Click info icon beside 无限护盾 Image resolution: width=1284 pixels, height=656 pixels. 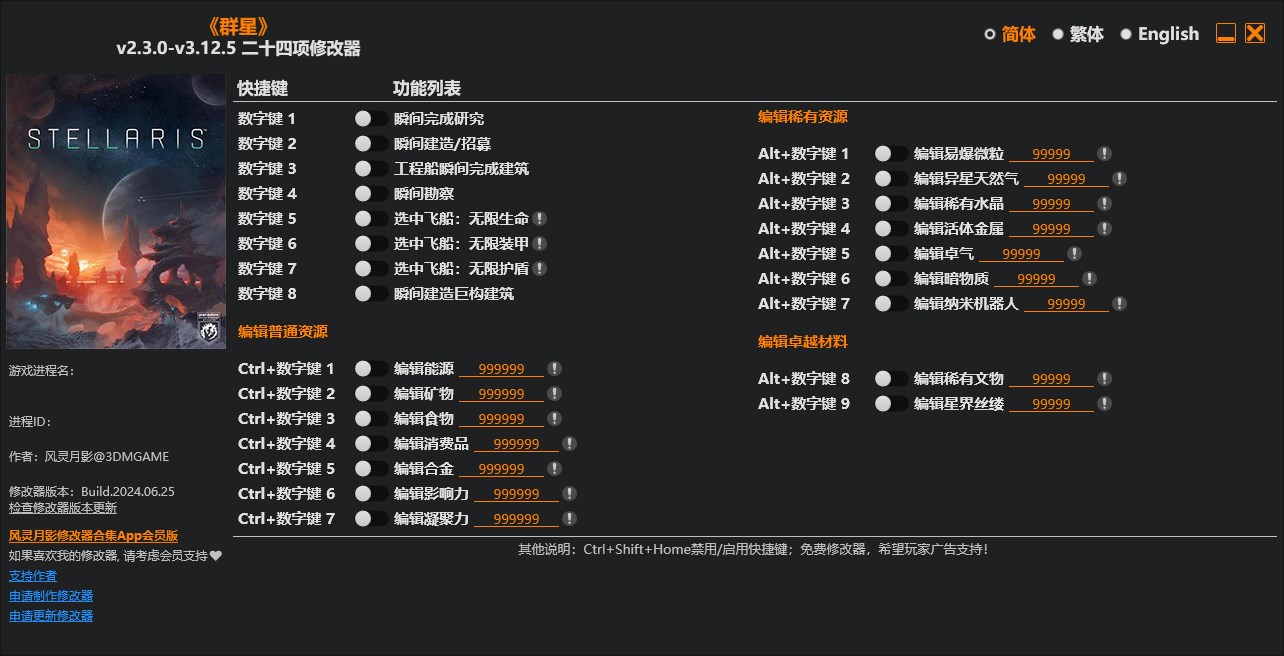(539, 268)
